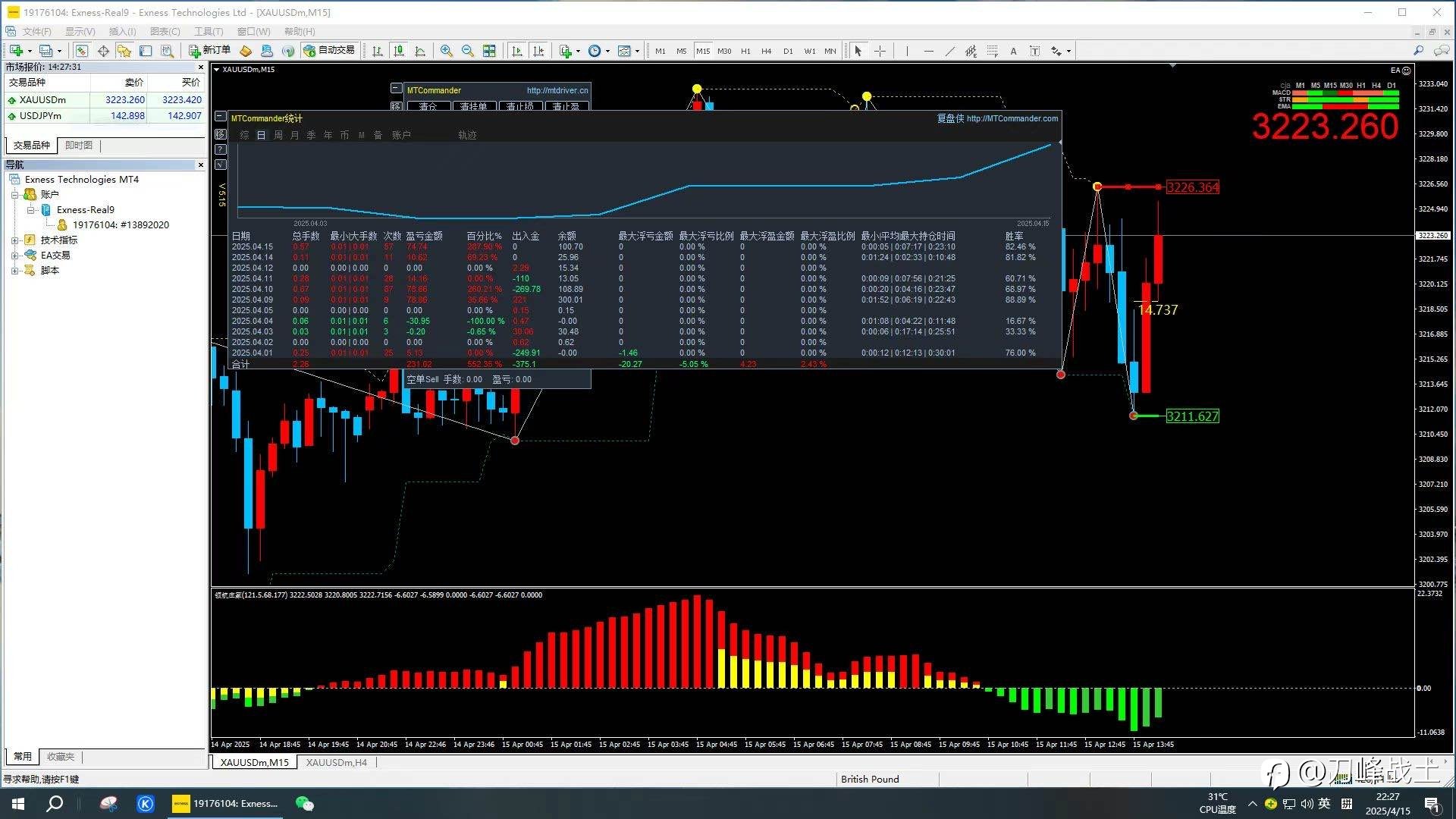Viewport: 1456px width, 819px height.
Task: Switch to the XAUUSDm,H4 chart tab
Action: pos(336,762)
